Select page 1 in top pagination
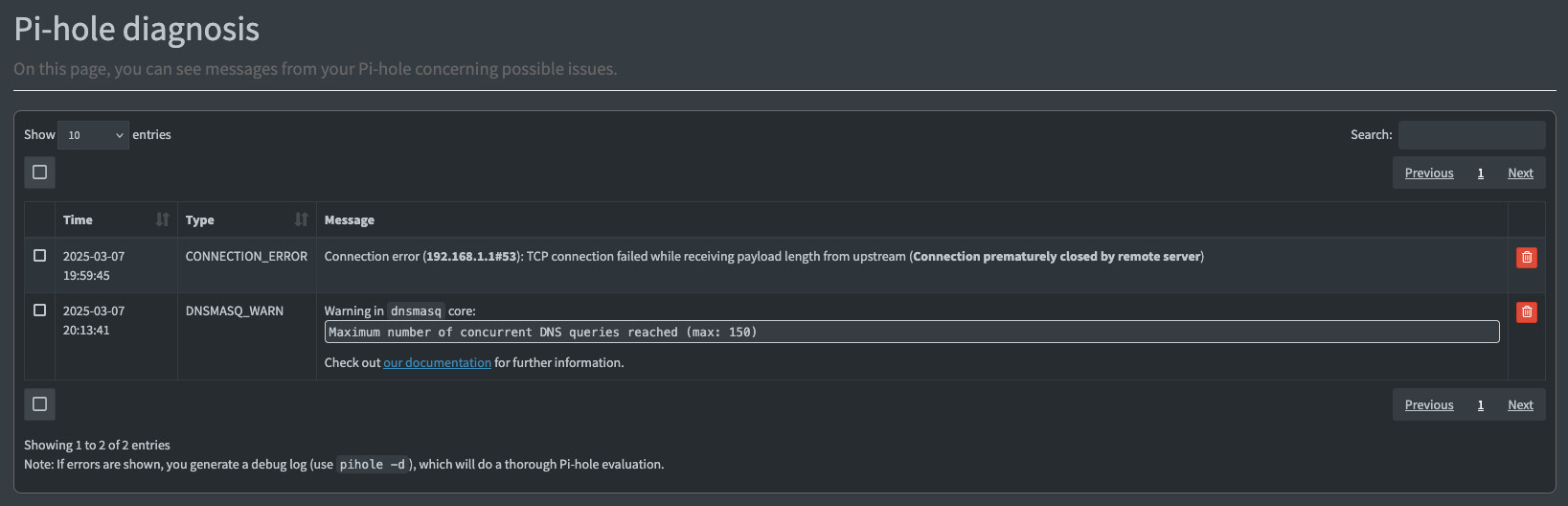Image resolution: width=1568 pixels, height=506 pixels. (1481, 172)
